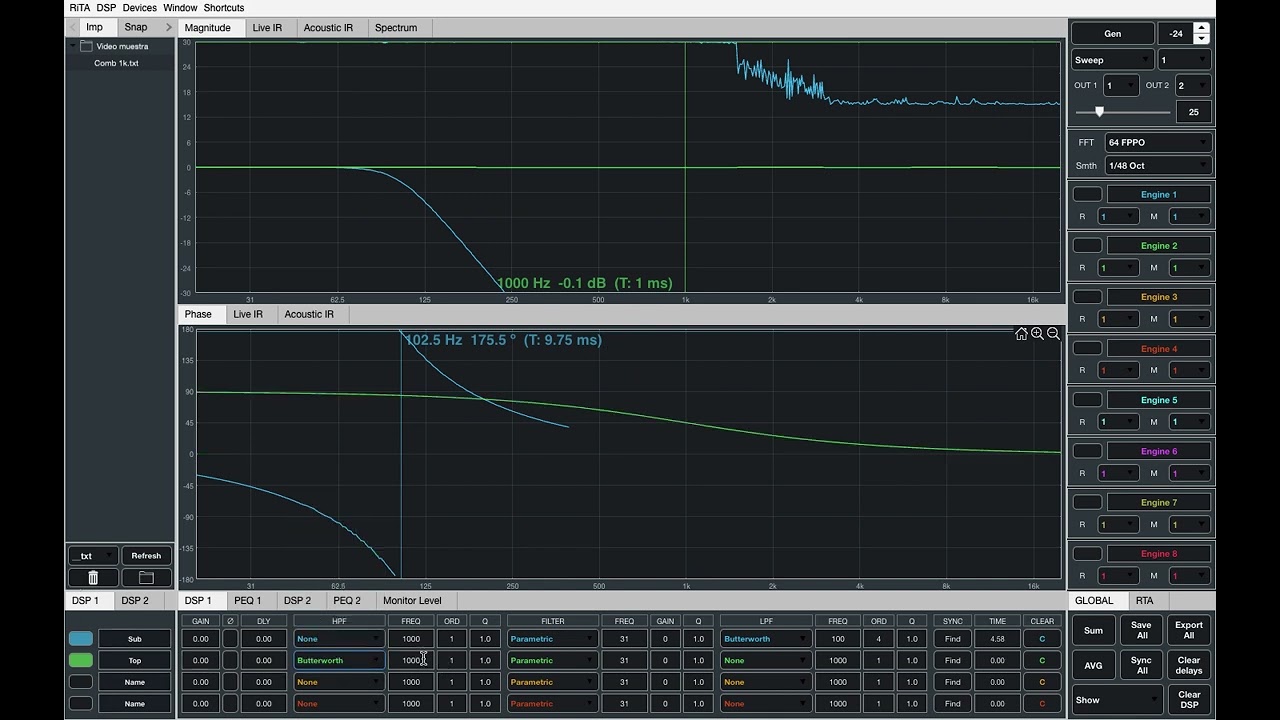
Task: Toggle polarity invert for Top row
Action: click(230, 660)
